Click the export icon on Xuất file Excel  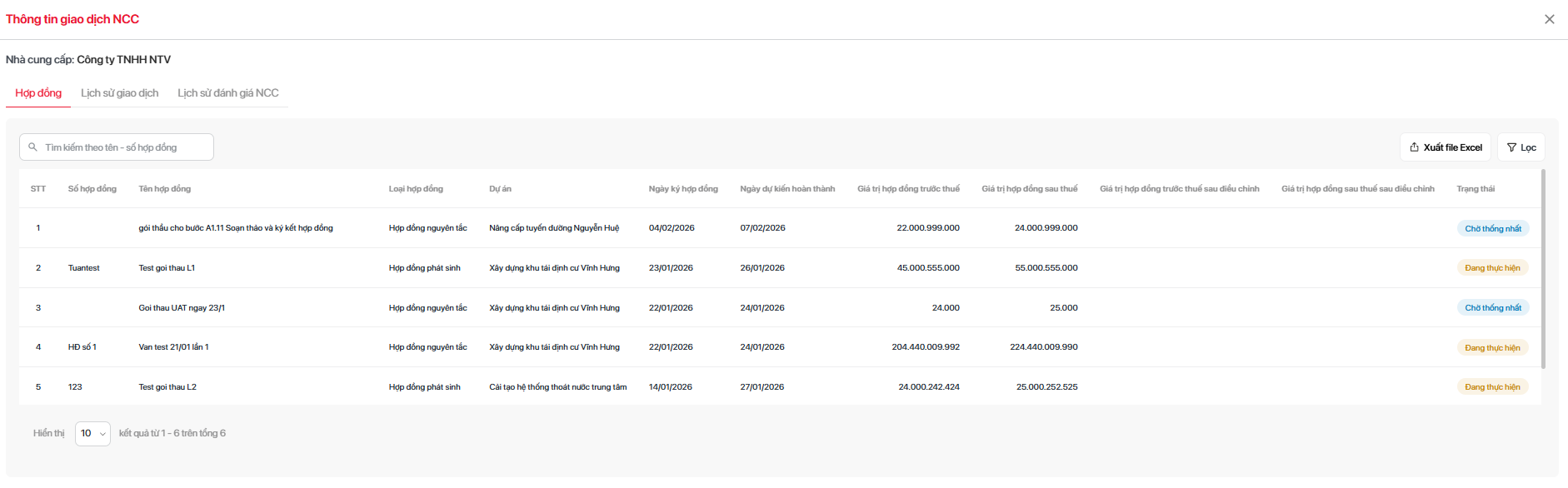tap(1414, 147)
